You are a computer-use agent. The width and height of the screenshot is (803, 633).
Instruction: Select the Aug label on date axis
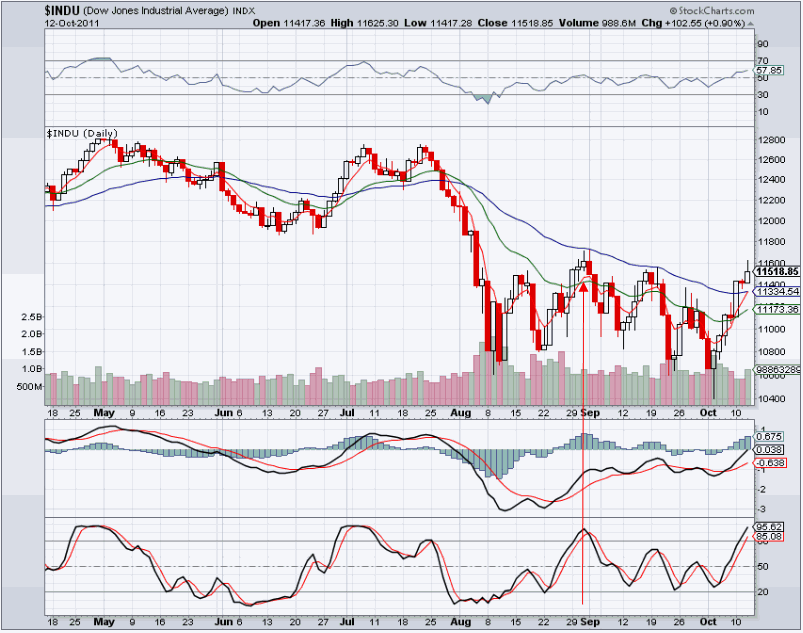pos(459,411)
